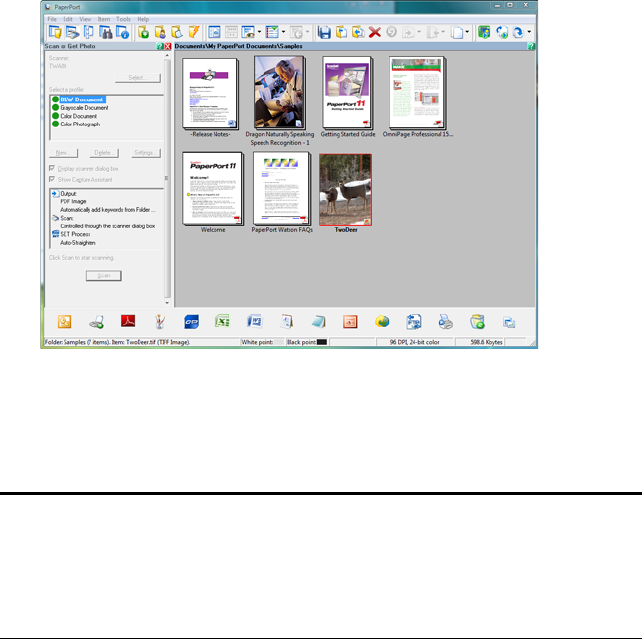
Task: Toggle Display scanner dialog box checkbox
Action: click(52, 168)
